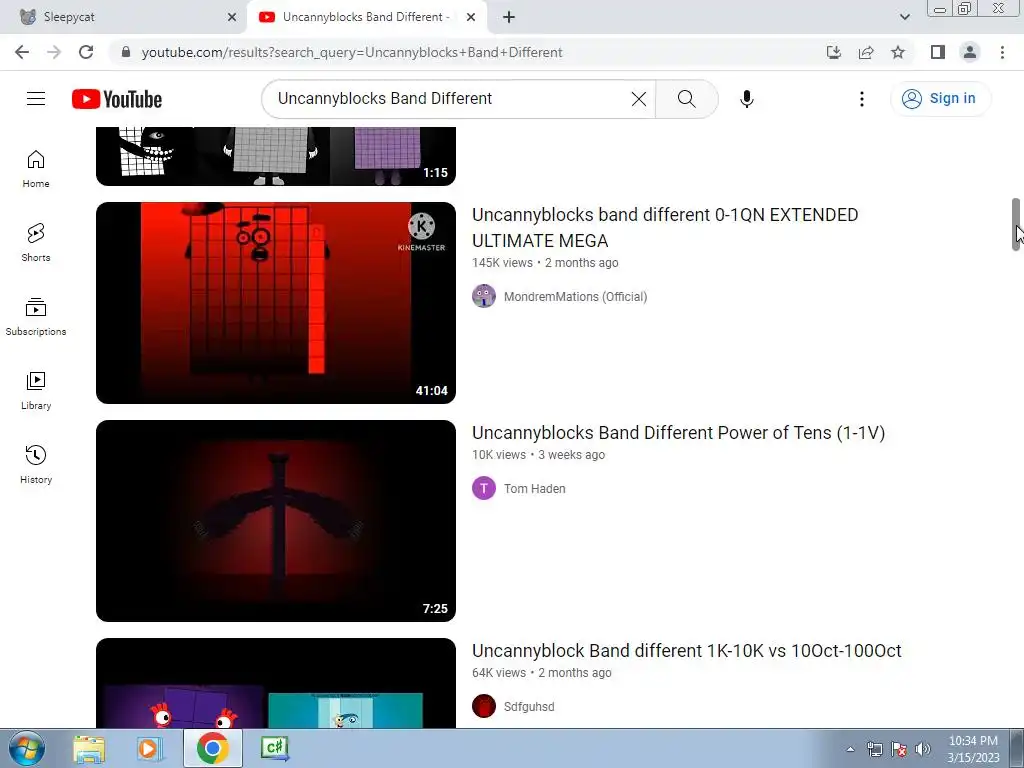
Task: Visit the Sdfguhsd channel name
Action: [x=529, y=707]
